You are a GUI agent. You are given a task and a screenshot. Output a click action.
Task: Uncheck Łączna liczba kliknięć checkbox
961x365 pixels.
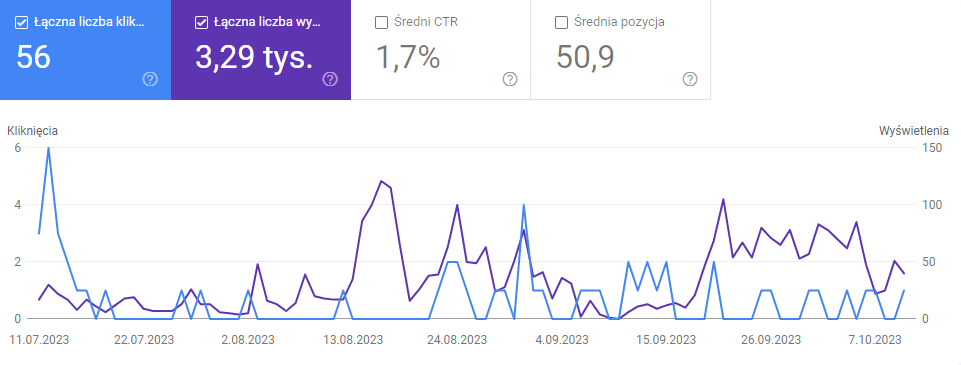[x=21, y=23]
